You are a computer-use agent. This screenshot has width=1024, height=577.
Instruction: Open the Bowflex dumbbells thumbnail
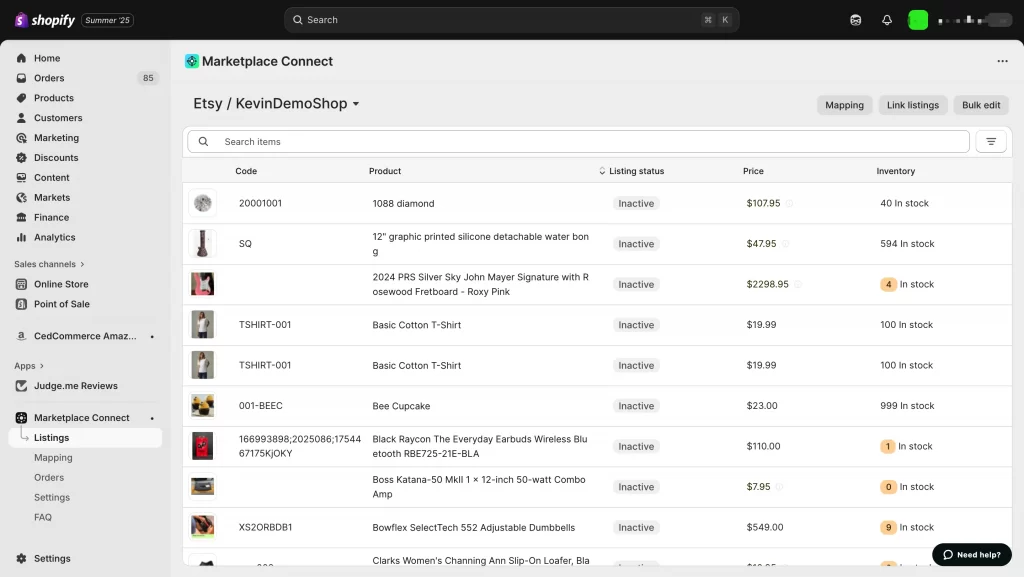[x=202, y=526]
